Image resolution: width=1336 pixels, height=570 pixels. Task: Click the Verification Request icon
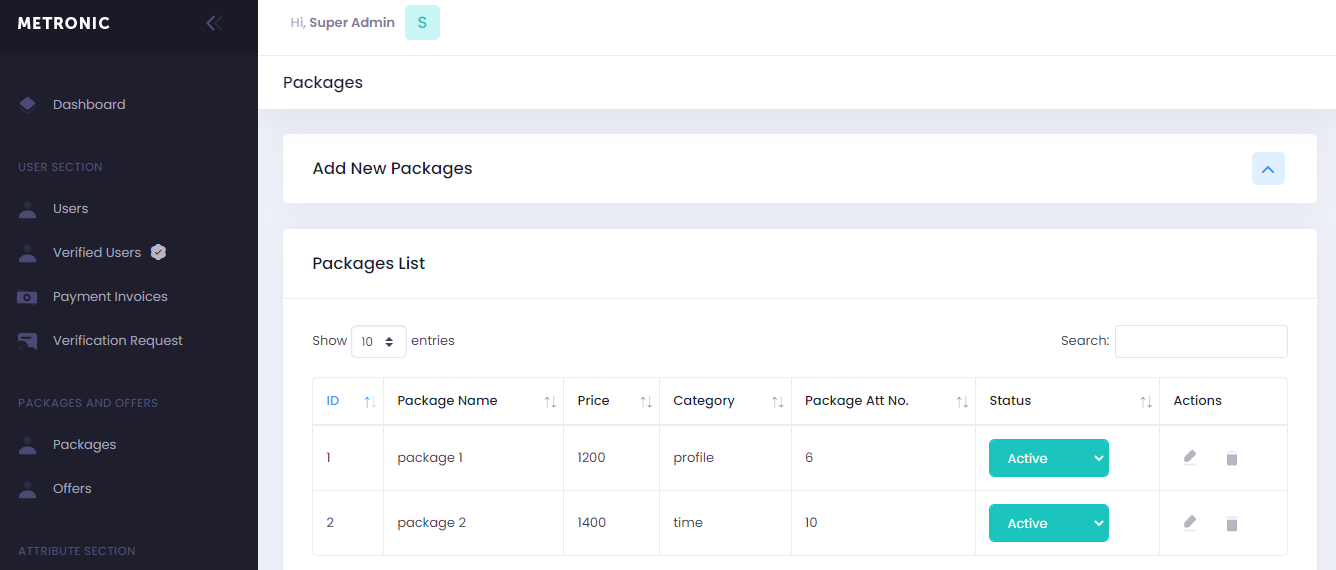28,341
